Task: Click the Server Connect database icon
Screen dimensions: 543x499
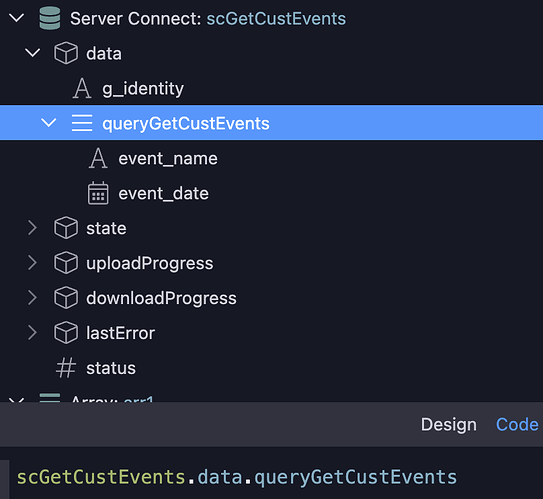Action: click(x=50, y=18)
